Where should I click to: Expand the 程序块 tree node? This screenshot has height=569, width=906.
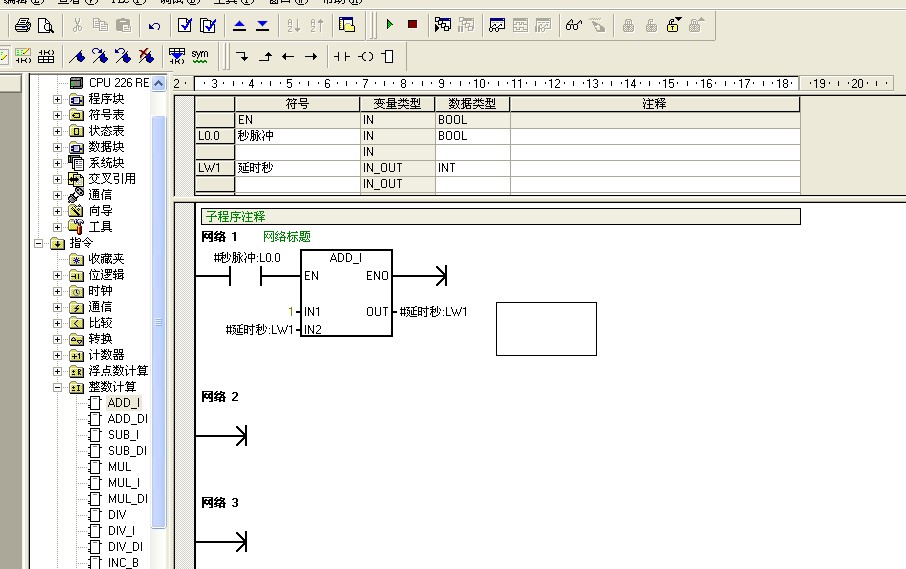coord(57,99)
